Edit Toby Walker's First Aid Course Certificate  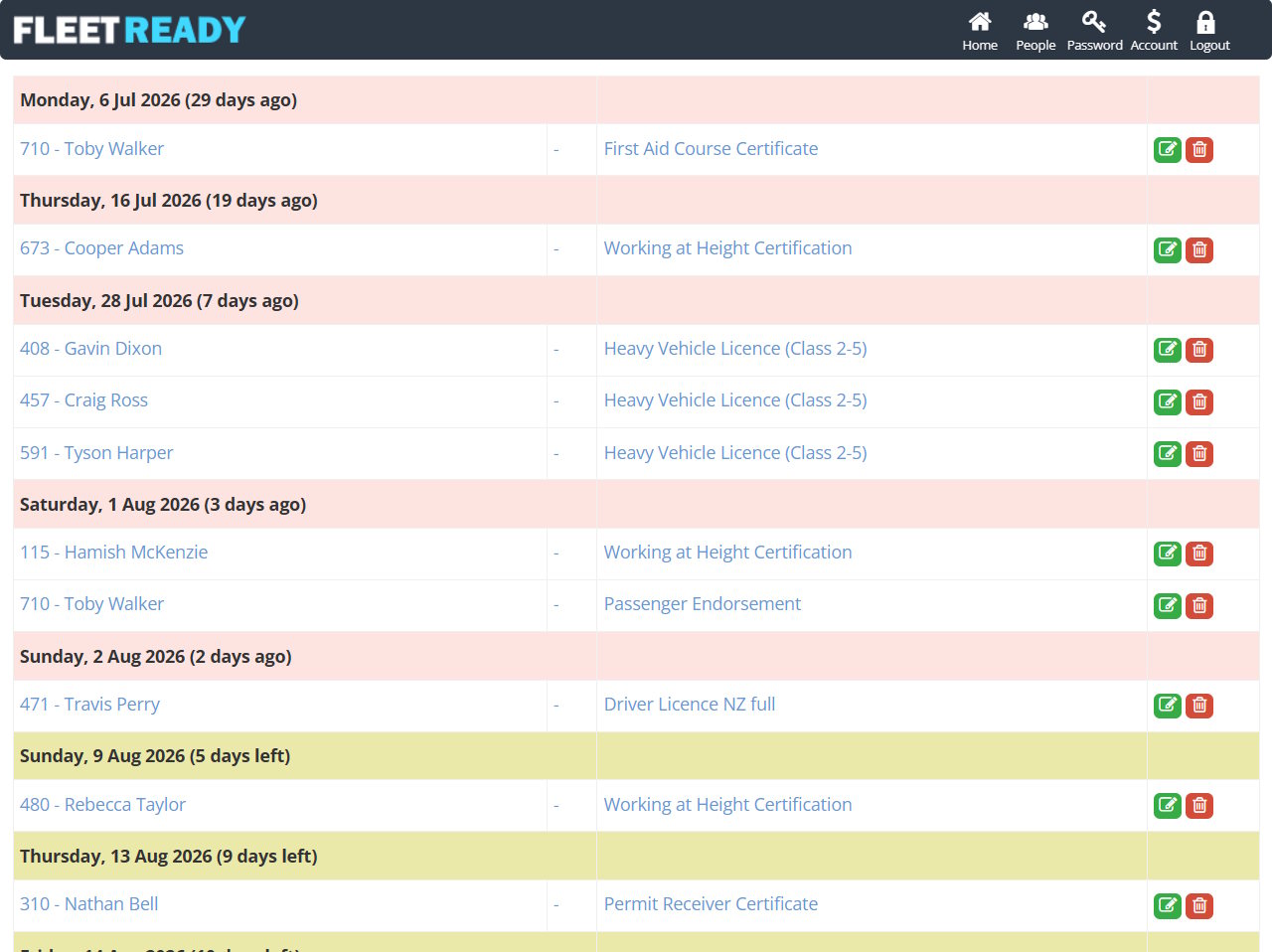(1168, 150)
